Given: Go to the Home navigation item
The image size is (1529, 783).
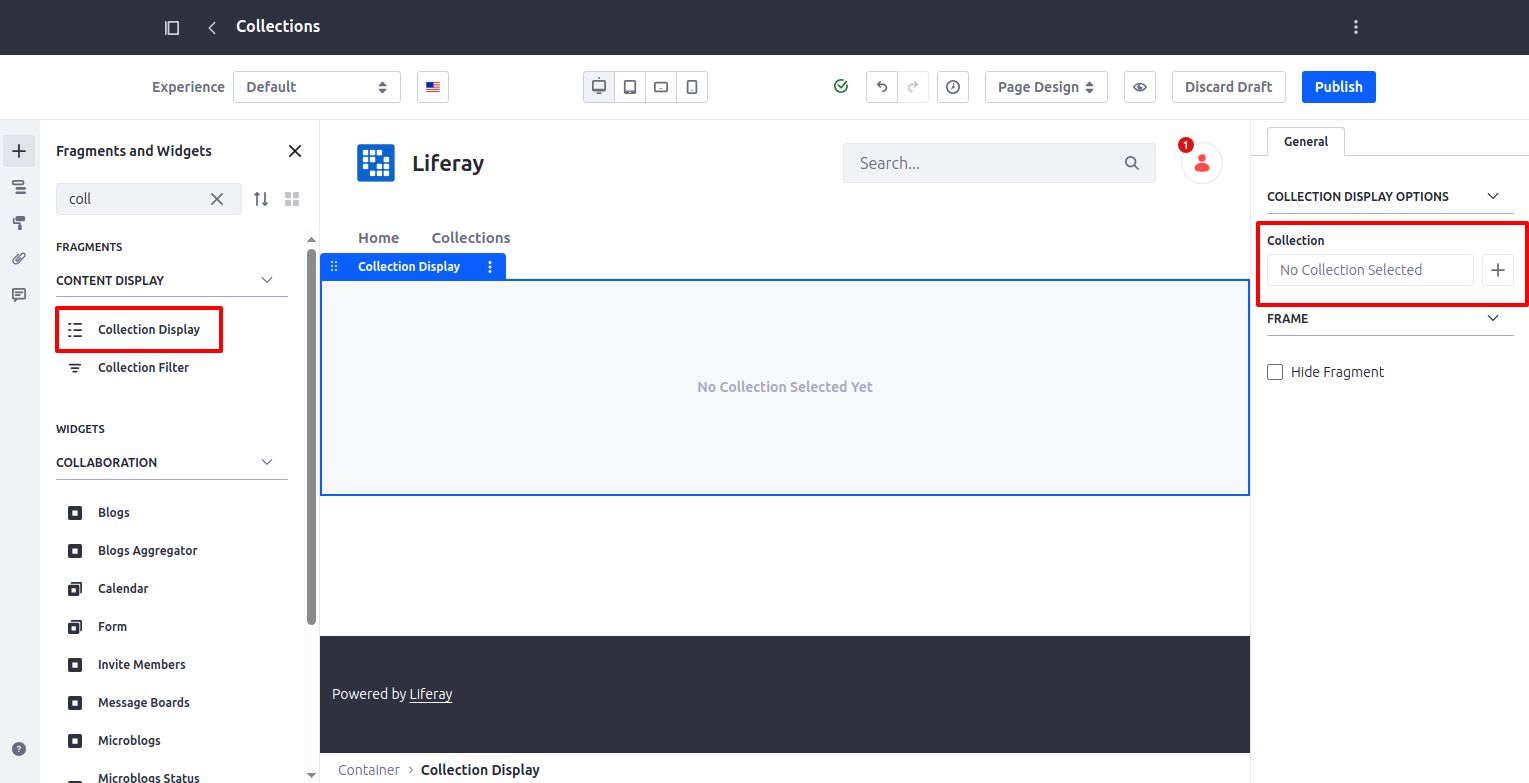Looking at the screenshot, I should click(378, 238).
